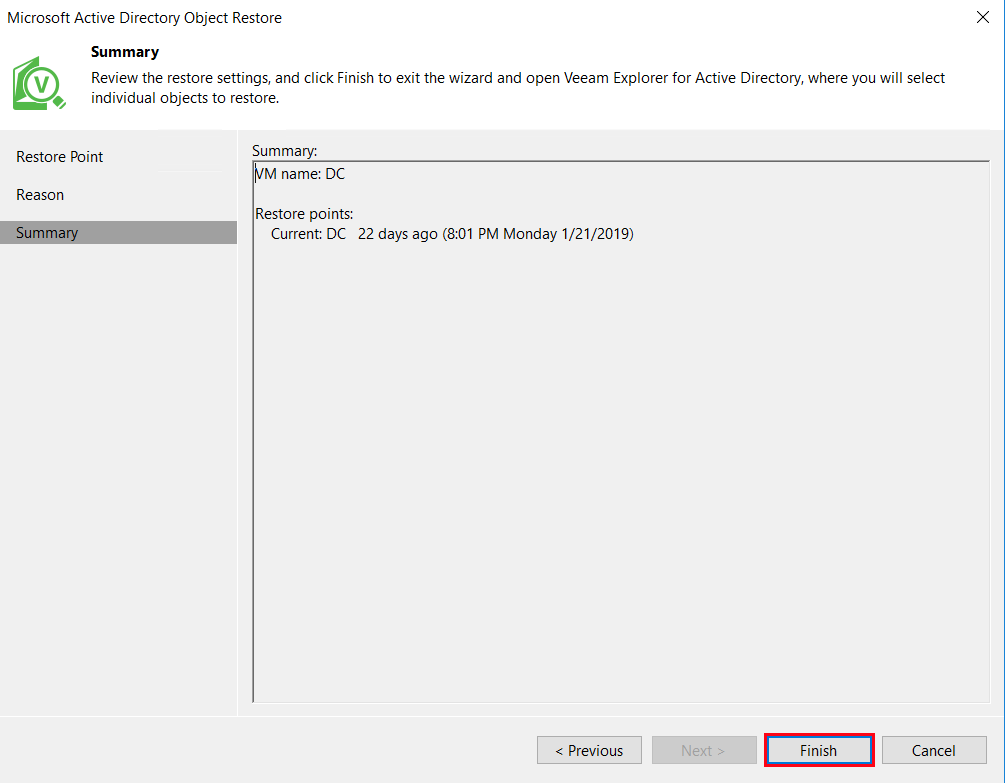Click the 'VM name: DC' line
The height and width of the screenshot is (783, 1005).
point(300,174)
